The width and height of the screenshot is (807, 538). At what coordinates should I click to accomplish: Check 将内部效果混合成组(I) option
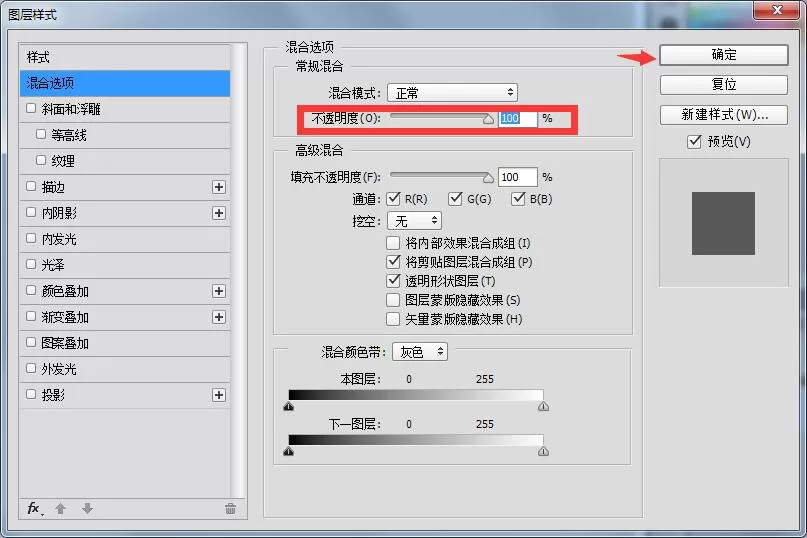point(393,242)
